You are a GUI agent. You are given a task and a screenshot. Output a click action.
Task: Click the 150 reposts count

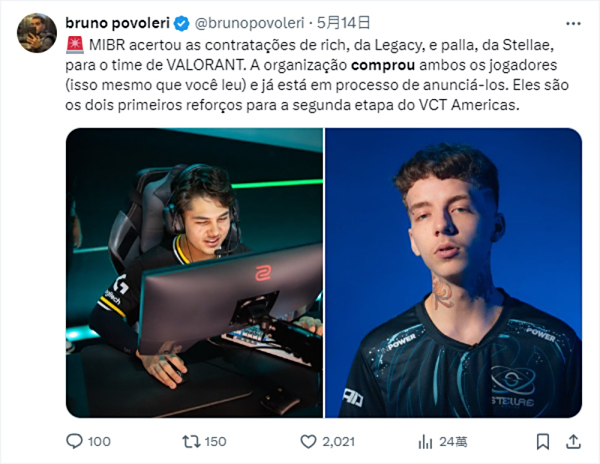pos(215,442)
